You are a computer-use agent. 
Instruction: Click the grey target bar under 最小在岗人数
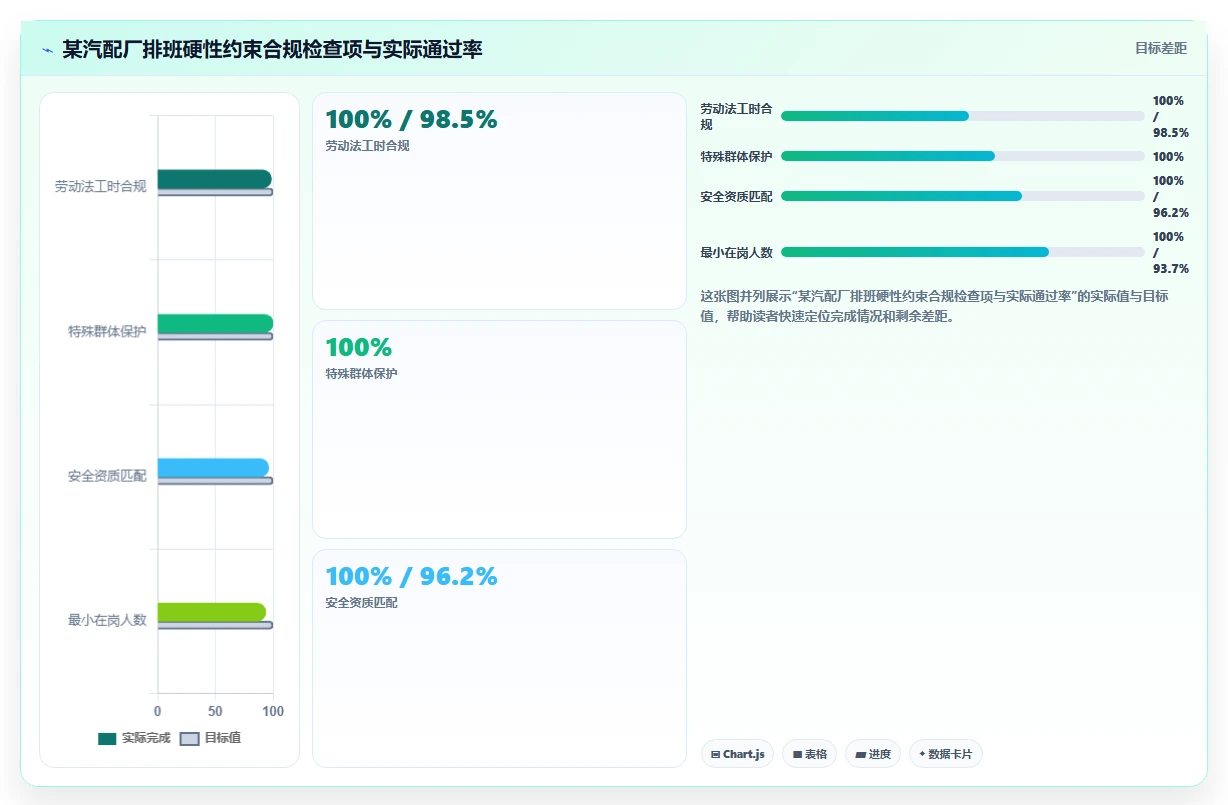point(215,625)
